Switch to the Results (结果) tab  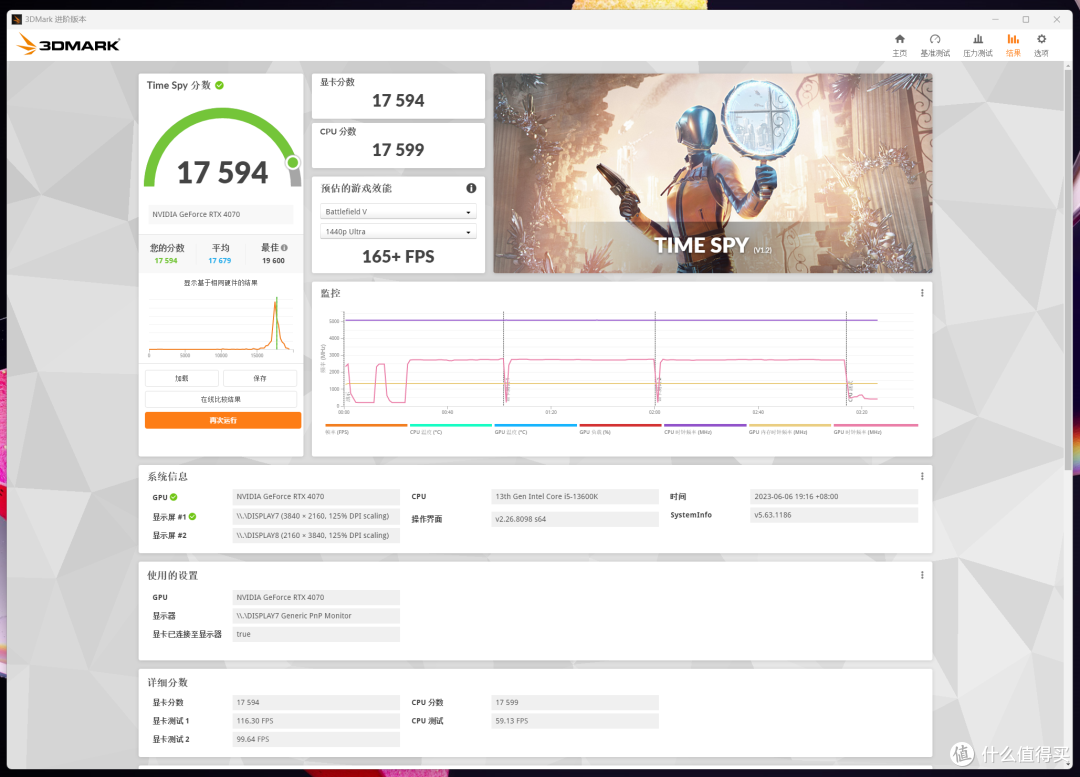pos(1013,45)
